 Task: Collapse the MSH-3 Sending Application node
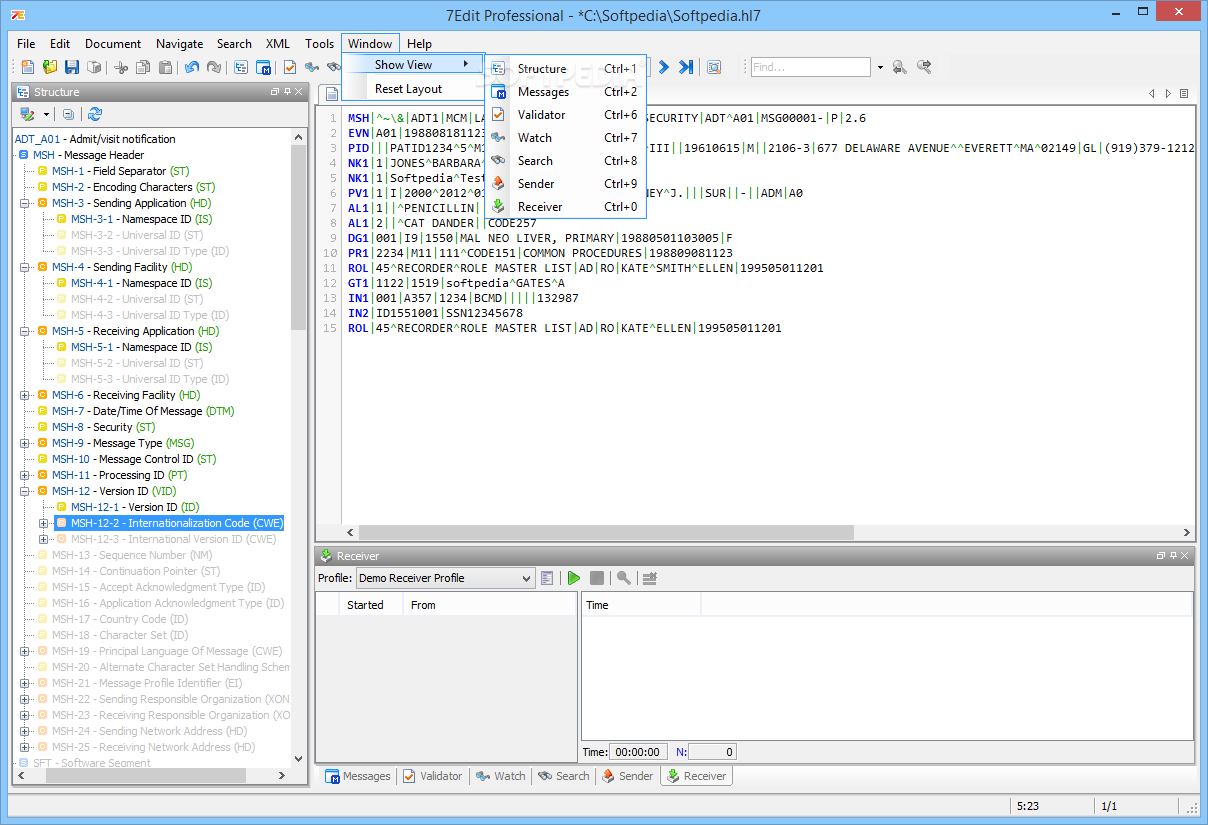click(x=24, y=203)
